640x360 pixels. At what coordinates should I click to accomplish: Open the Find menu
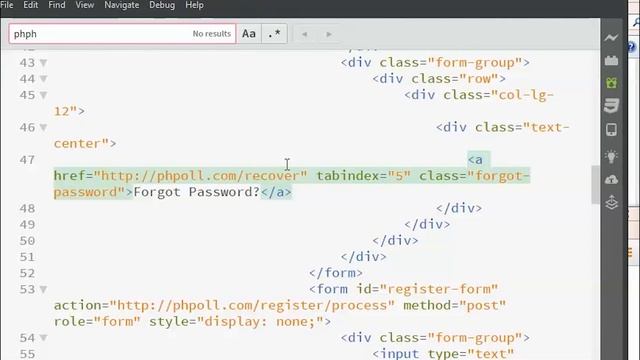57,5
